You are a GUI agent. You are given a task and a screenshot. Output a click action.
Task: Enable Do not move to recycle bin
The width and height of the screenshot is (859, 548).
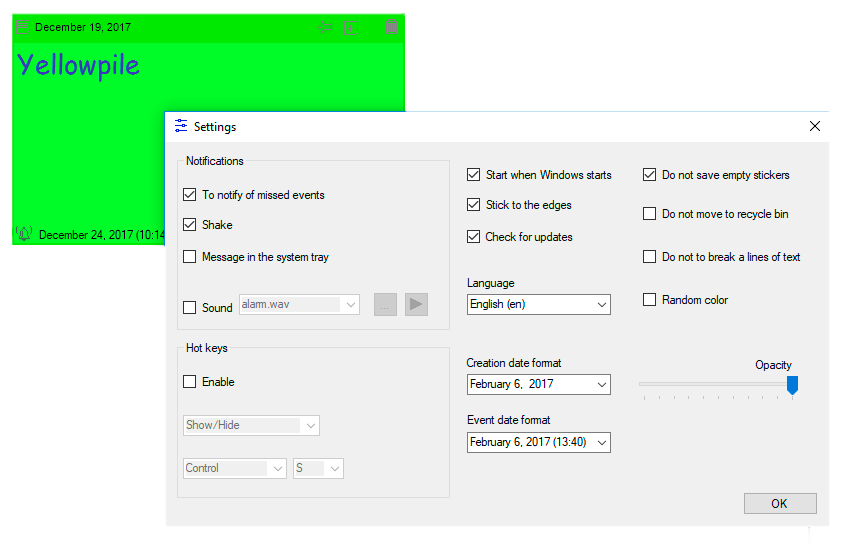click(x=649, y=214)
